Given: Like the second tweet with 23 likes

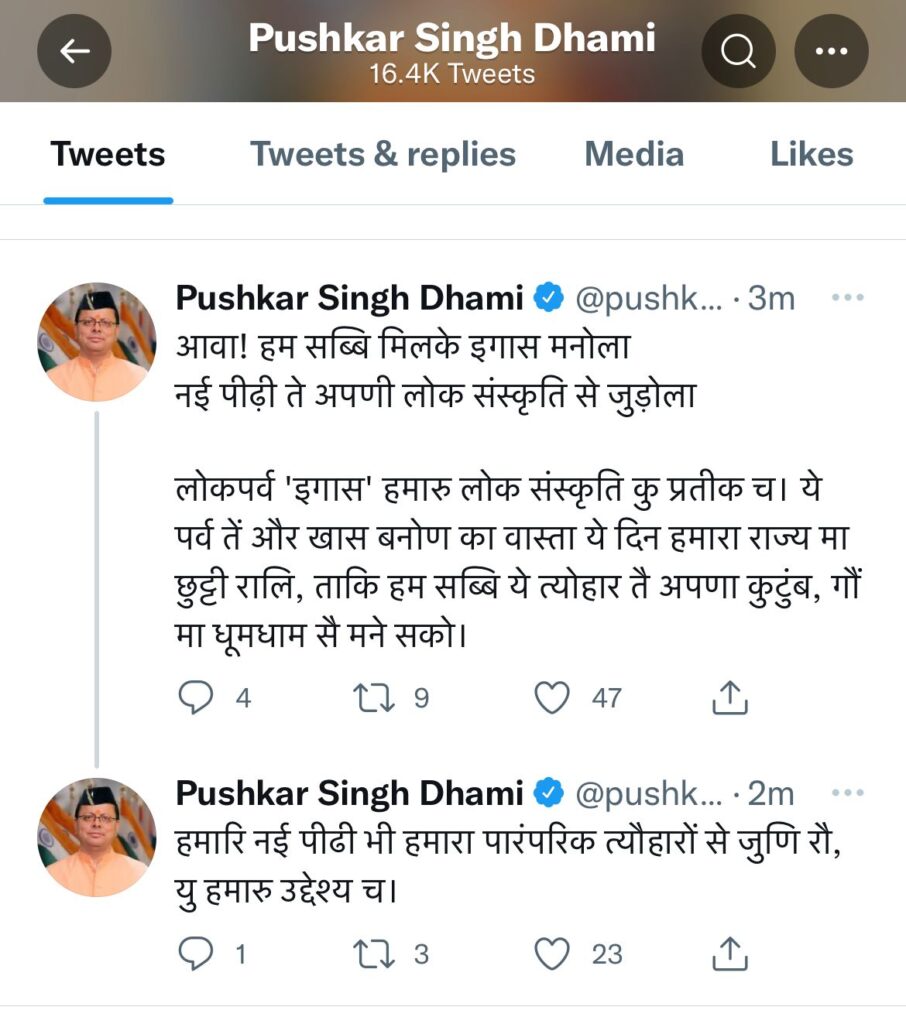Looking at the screenshot, I should click(x=552, y=954).
